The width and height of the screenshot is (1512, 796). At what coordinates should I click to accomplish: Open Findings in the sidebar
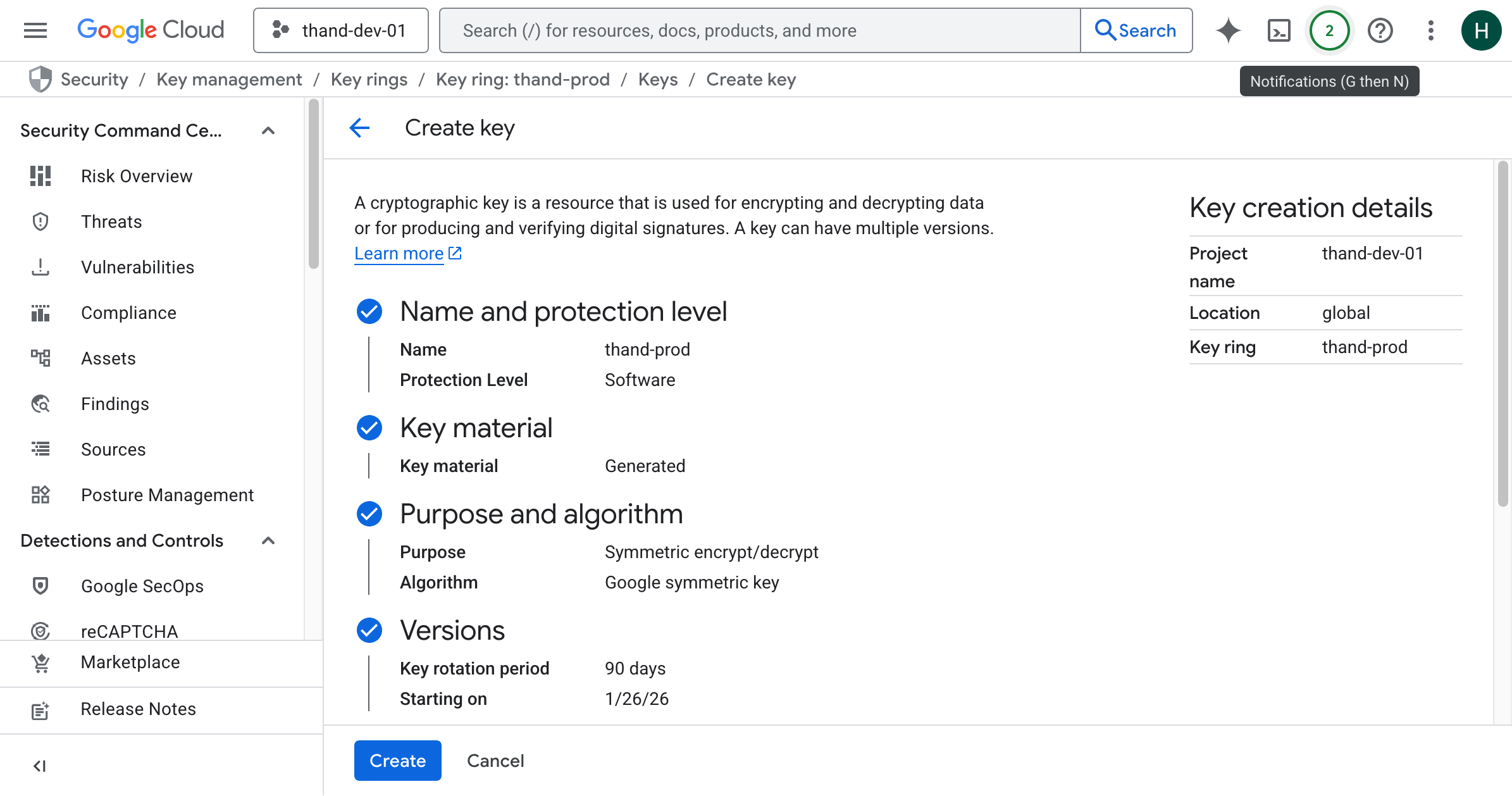(115, 404)
